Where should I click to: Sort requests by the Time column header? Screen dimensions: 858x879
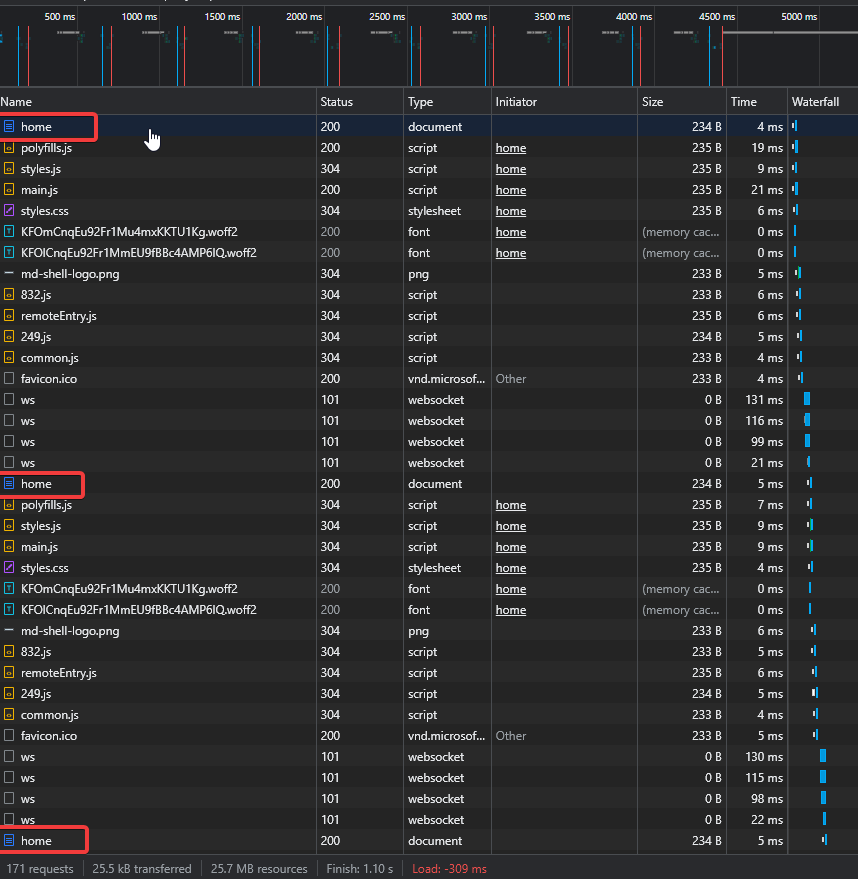pos(743,102)
